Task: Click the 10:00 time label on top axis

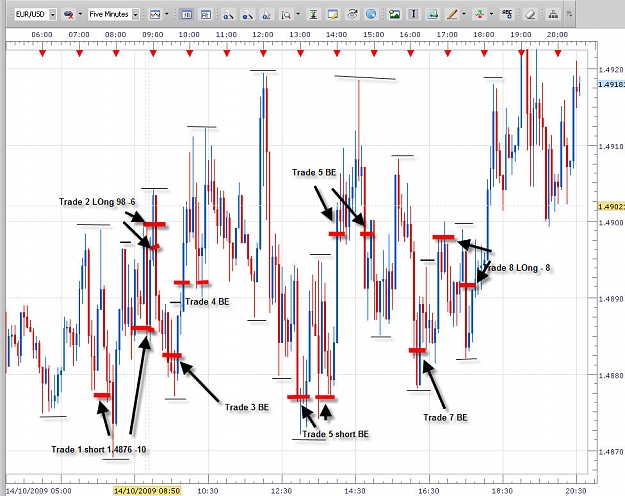Action: 189,35
